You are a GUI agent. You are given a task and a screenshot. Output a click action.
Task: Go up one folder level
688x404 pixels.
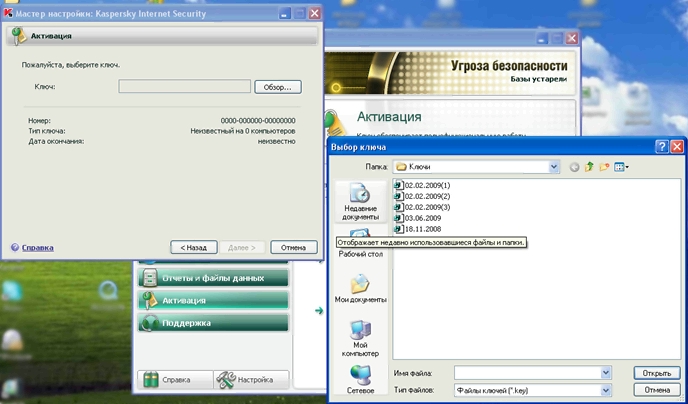589,167
